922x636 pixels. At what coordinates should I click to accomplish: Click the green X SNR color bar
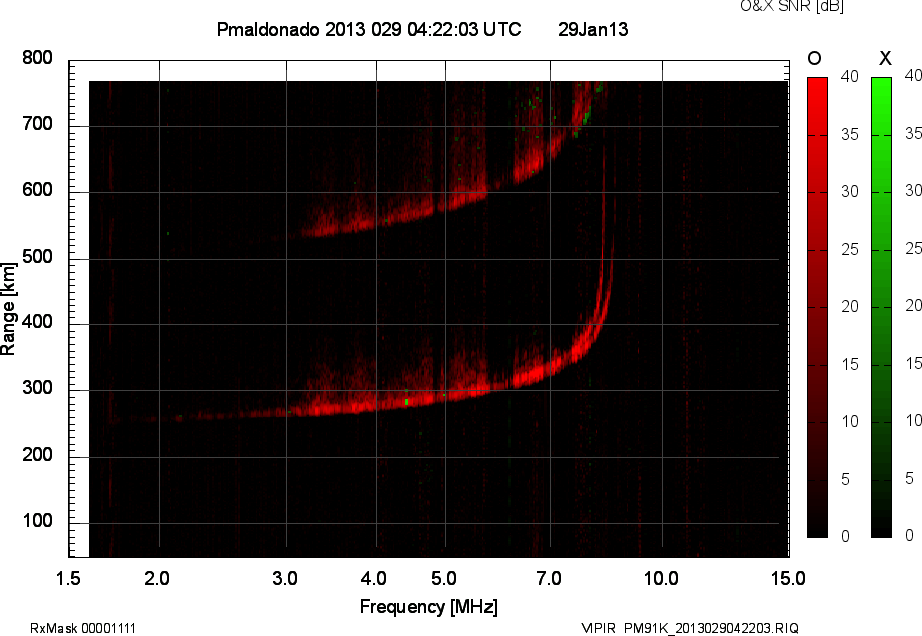click(881, 307)
